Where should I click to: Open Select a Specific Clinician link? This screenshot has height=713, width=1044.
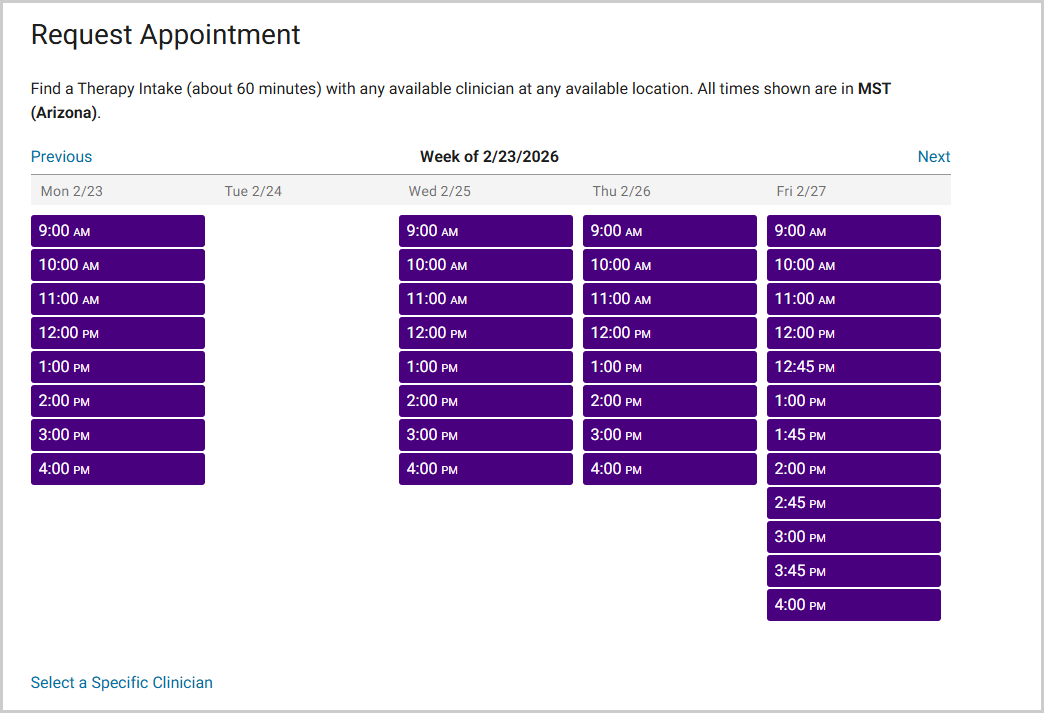122,682
